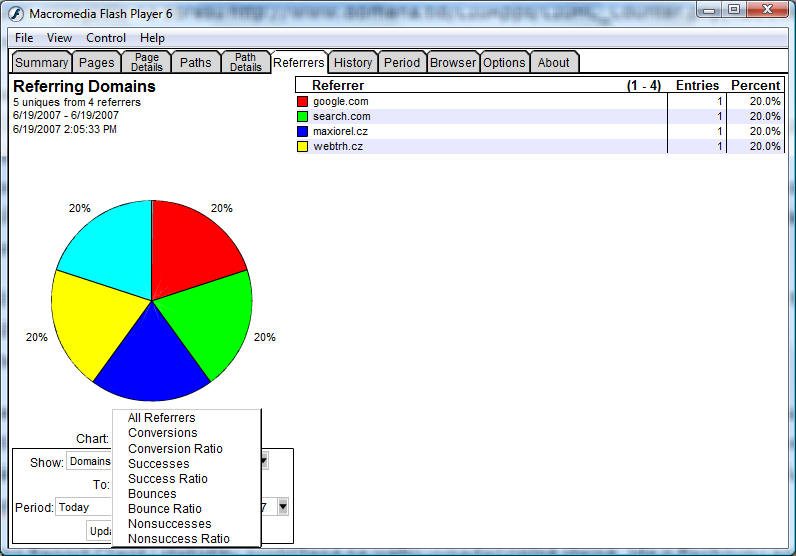
Task: Select the google.com referrer row
Action: [540, 102]
